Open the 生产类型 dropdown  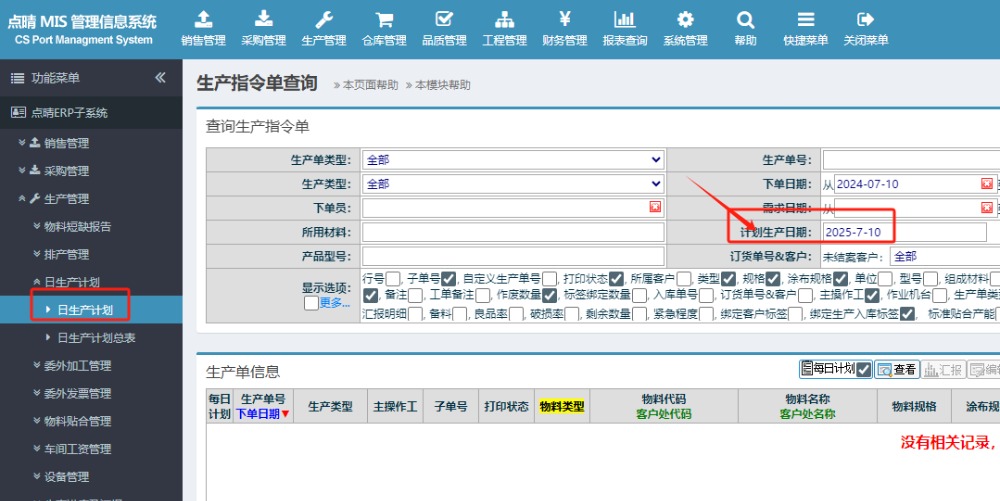tap(513, 184)
